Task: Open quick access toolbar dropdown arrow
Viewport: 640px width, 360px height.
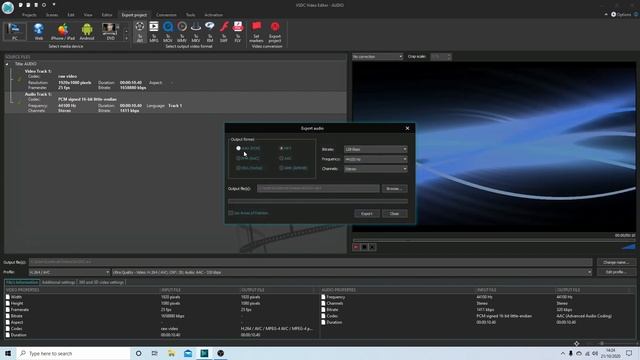Action: click(53, 5)
